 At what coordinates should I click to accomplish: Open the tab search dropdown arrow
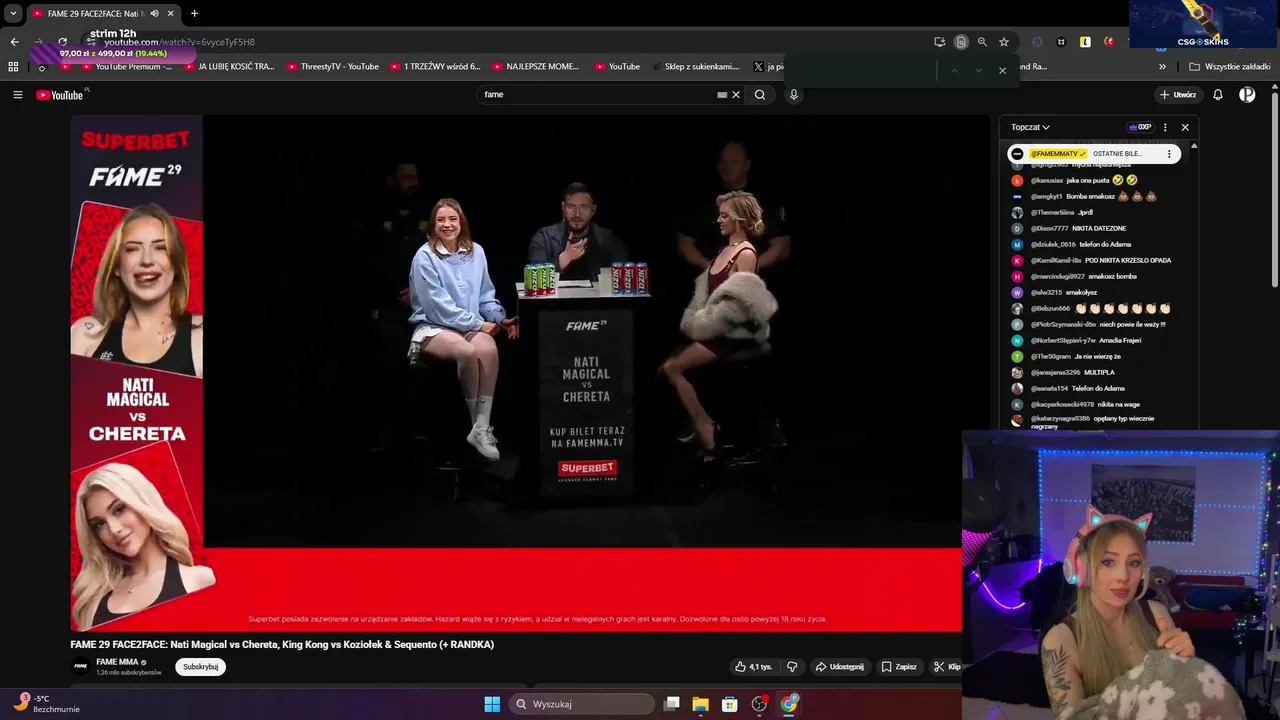[13, 13]
